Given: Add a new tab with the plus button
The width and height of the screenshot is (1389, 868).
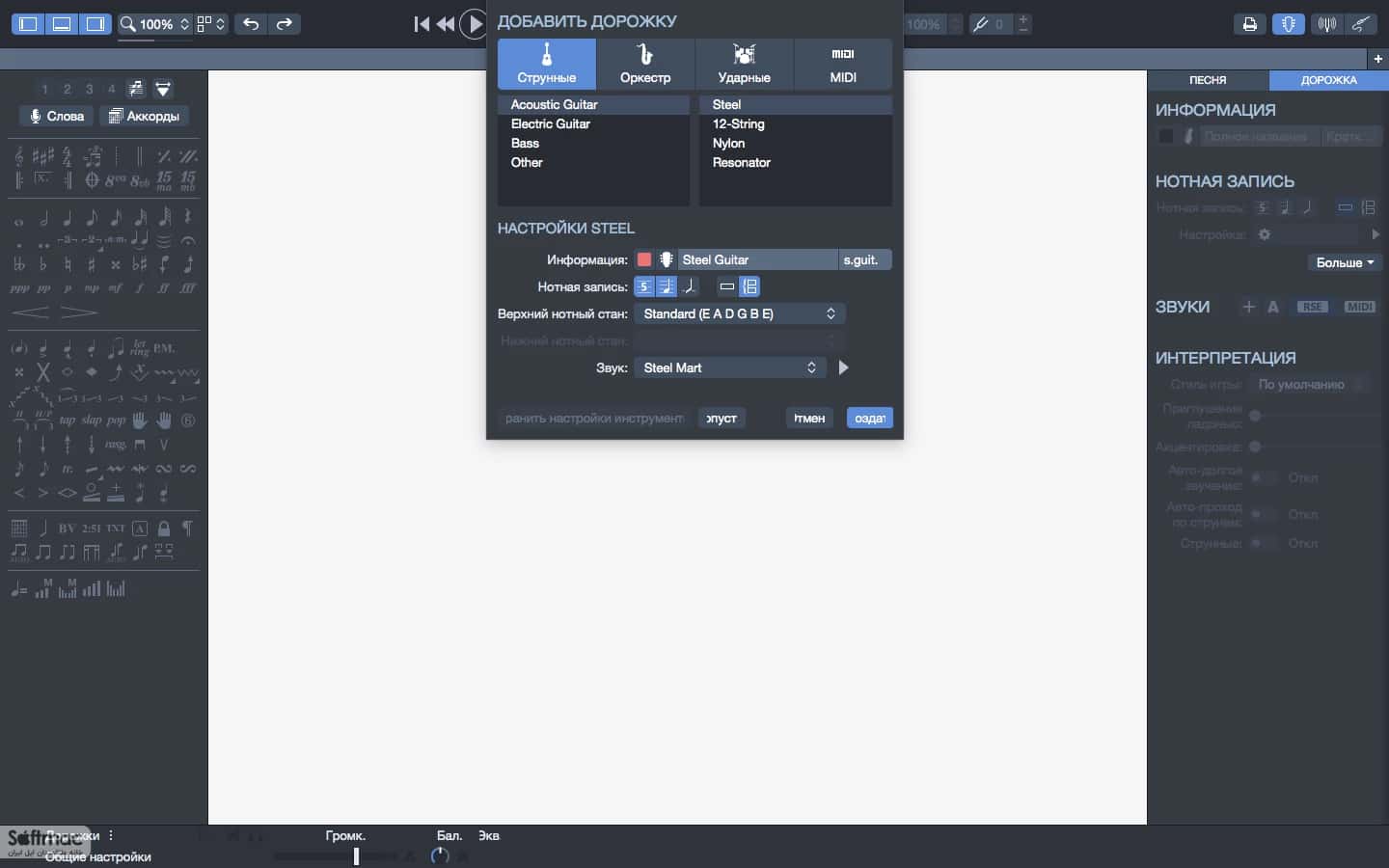Looking at the screenshot, I should [1377, 59].
